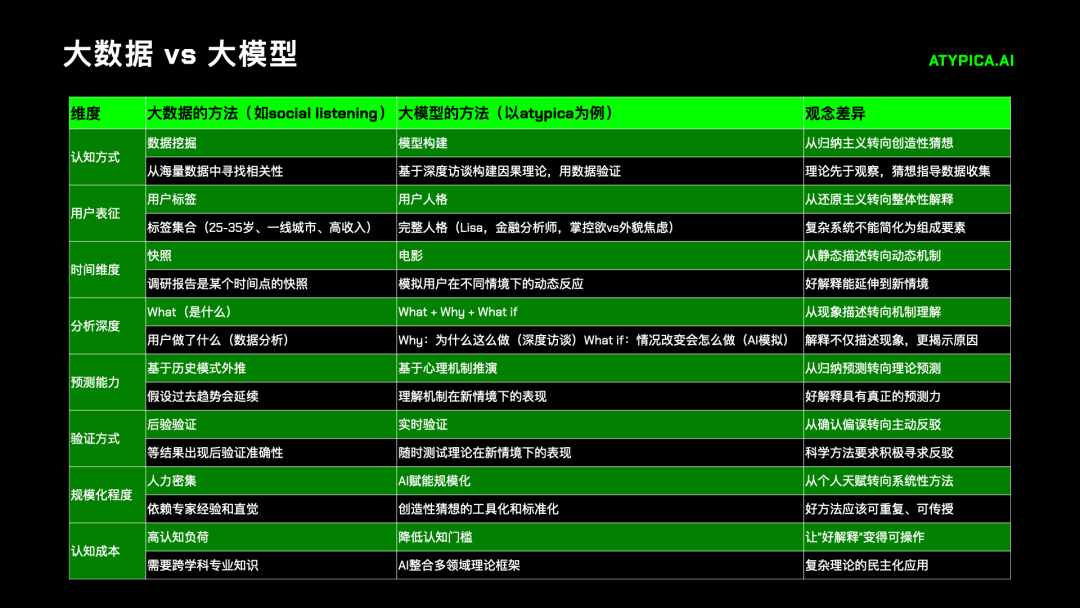Screen dimensions: 1080x608
Task: Click the cell 快照
Action: coord(271,255)
